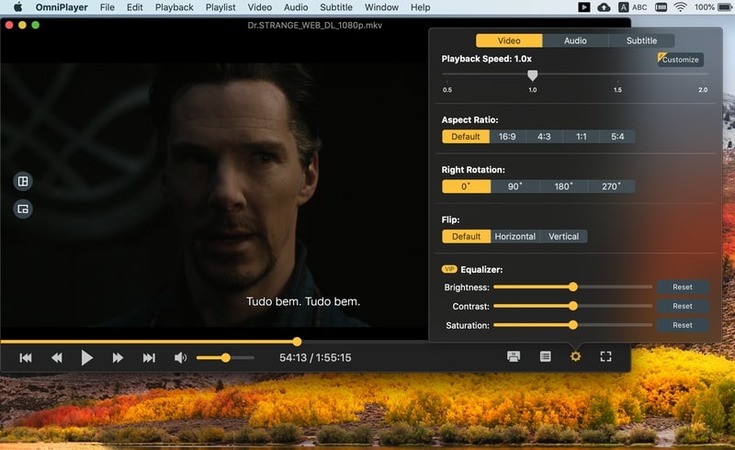This screenshot has height=450, width=735.
Task: Reset the Brightness setting
Action: click(x=682, y=287)
